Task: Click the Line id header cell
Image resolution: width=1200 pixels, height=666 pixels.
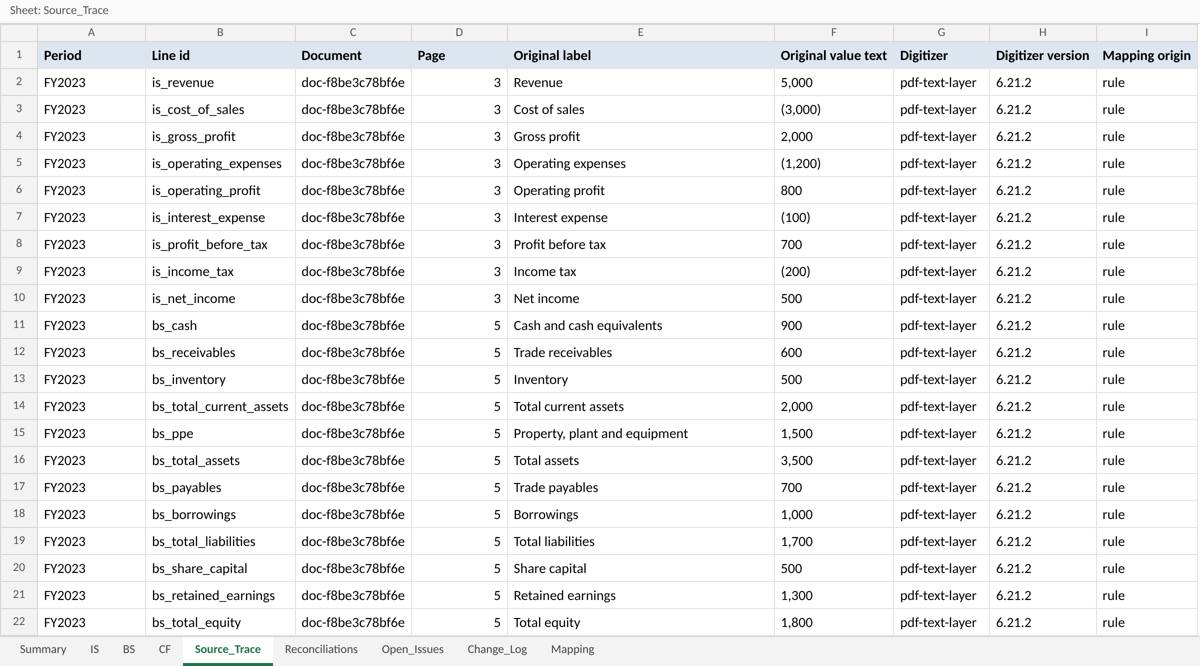Action: pyautogui.click(x=220, y=55)
